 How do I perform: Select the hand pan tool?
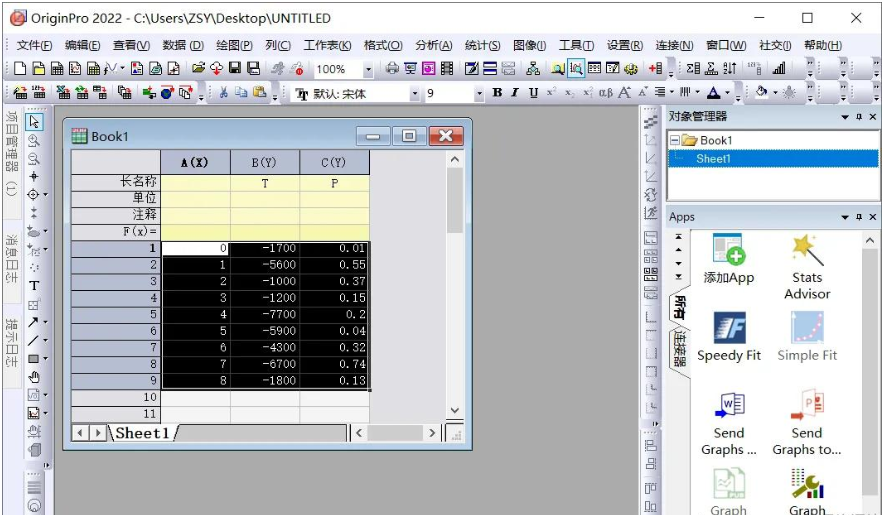[x=34, y=376]
